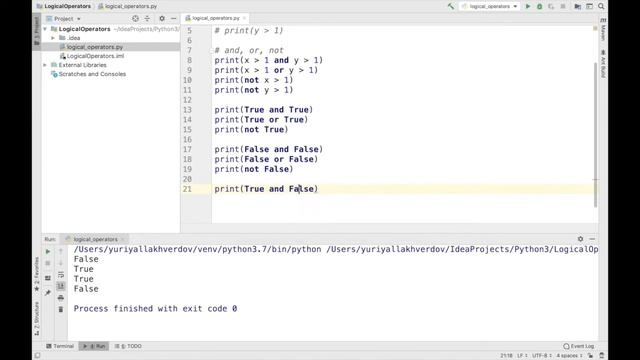
Task: Hide the Project panel with minus icon
Action: tap(173, 18)
